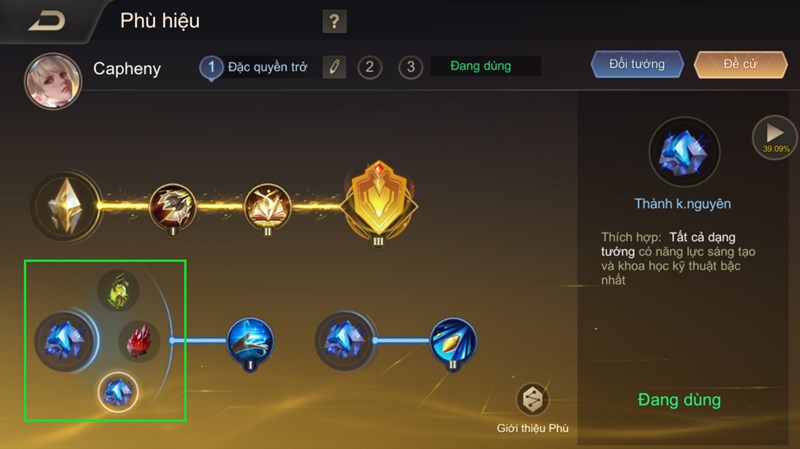
Task: Pick the tier II burning book badge
Action: coord(267,208)
